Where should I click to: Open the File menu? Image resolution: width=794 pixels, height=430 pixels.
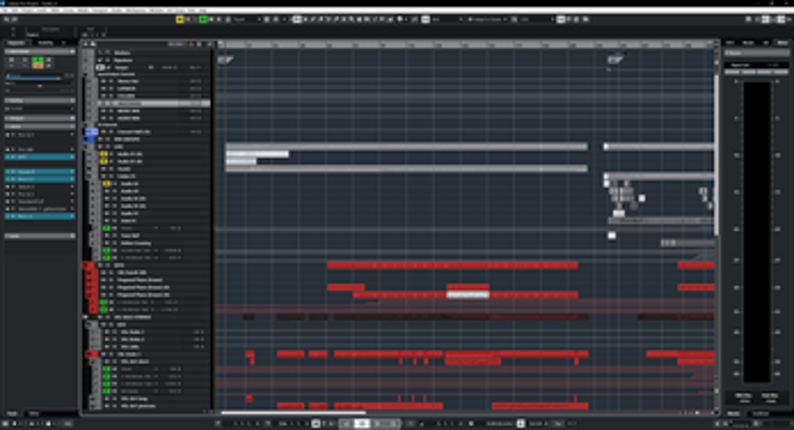pos(6,10)
